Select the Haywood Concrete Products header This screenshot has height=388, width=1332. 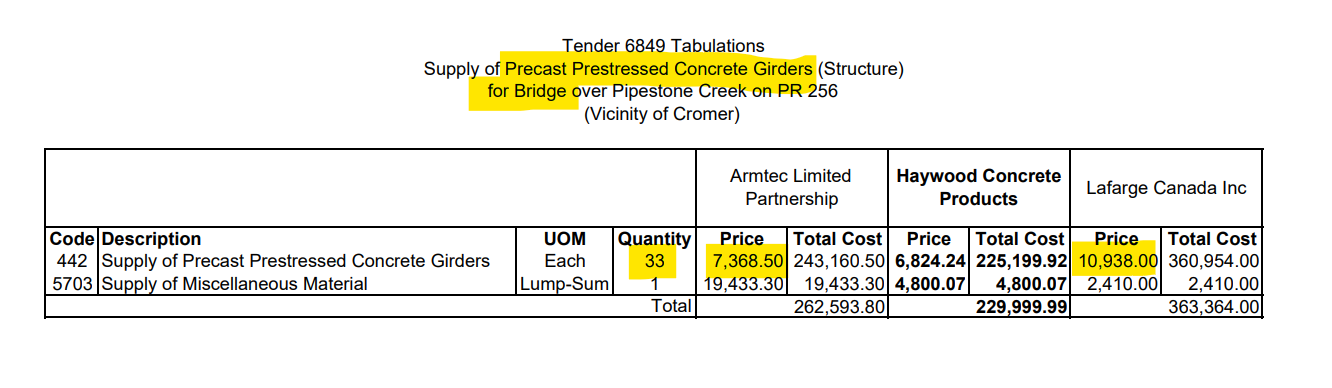(x=978, y=187)
